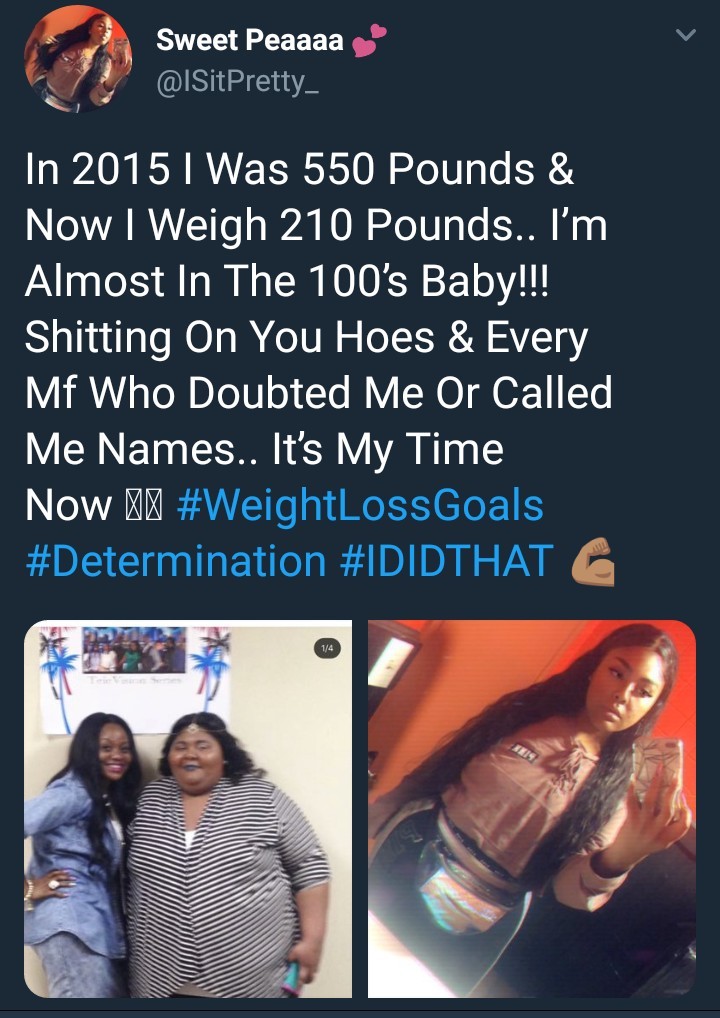The width and height of the screenshot is (720, 1018).
Task: Tap the 1/4 image counter badge
Action: pyautogui.click(x=327, y=648)
